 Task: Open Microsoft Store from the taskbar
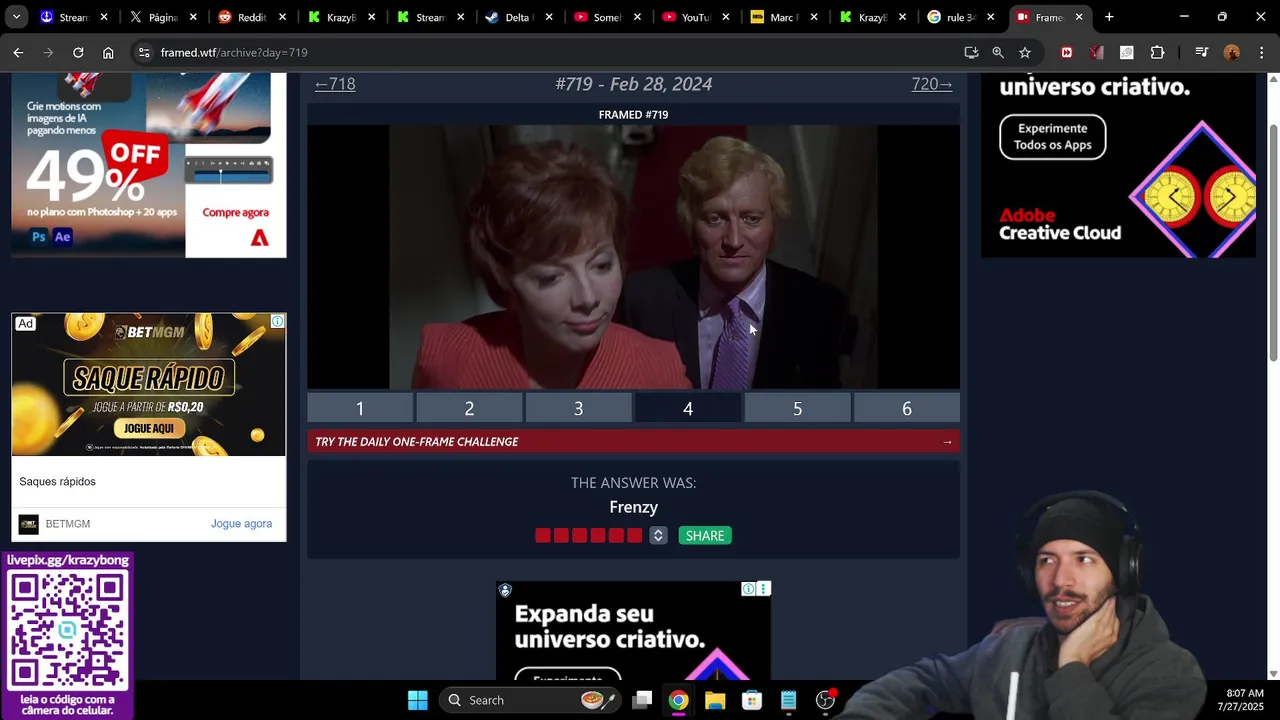752,700
